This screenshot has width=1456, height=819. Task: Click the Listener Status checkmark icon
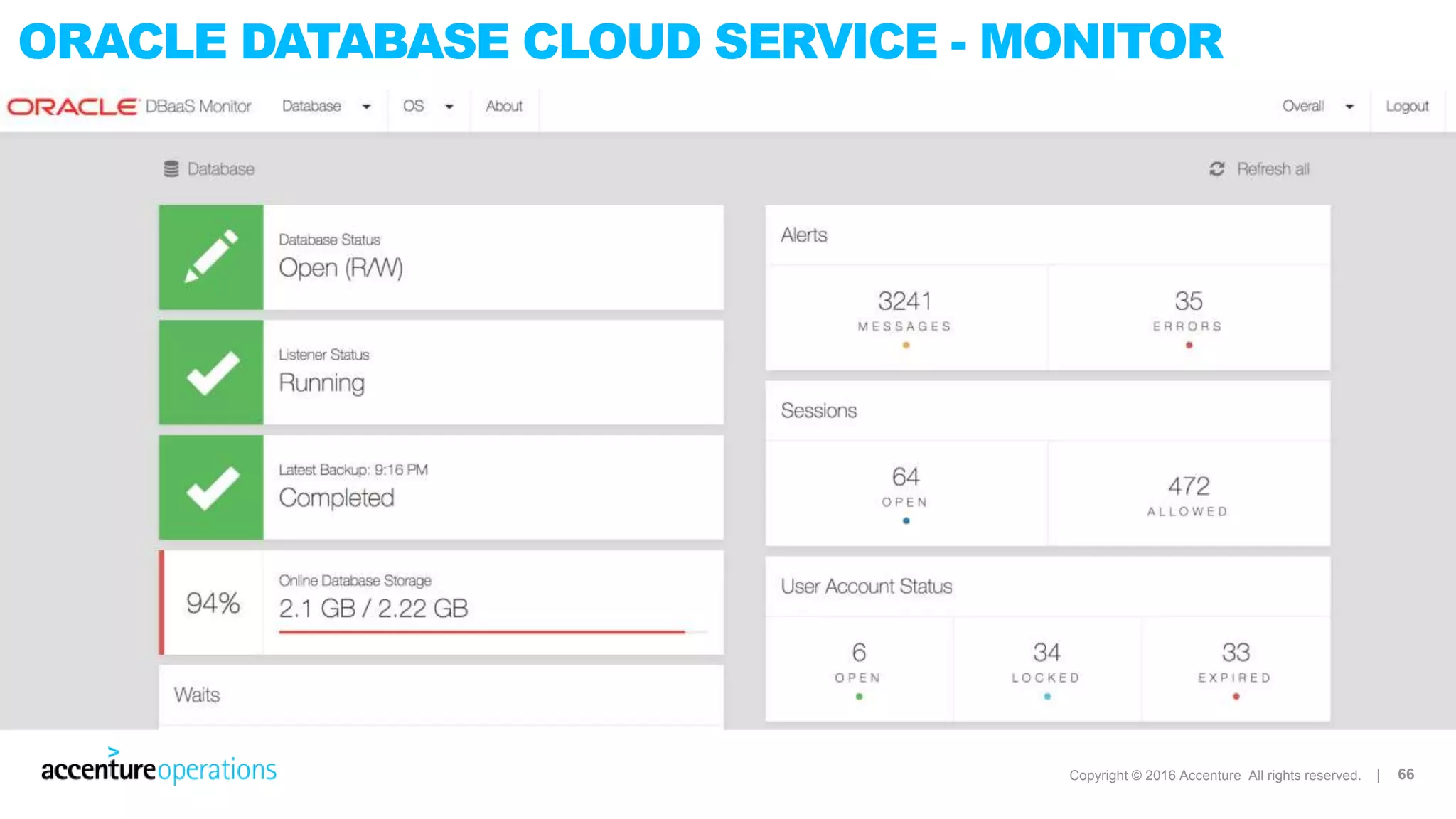tap(211, 373)
